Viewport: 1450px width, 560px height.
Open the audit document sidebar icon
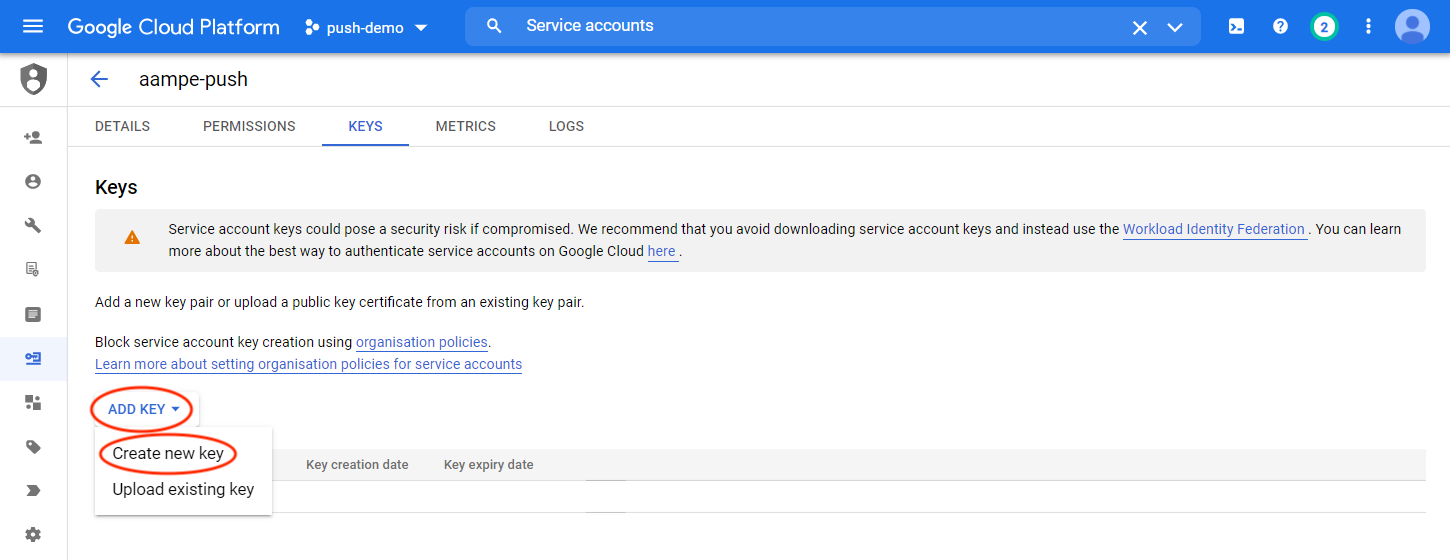(33, 269)
